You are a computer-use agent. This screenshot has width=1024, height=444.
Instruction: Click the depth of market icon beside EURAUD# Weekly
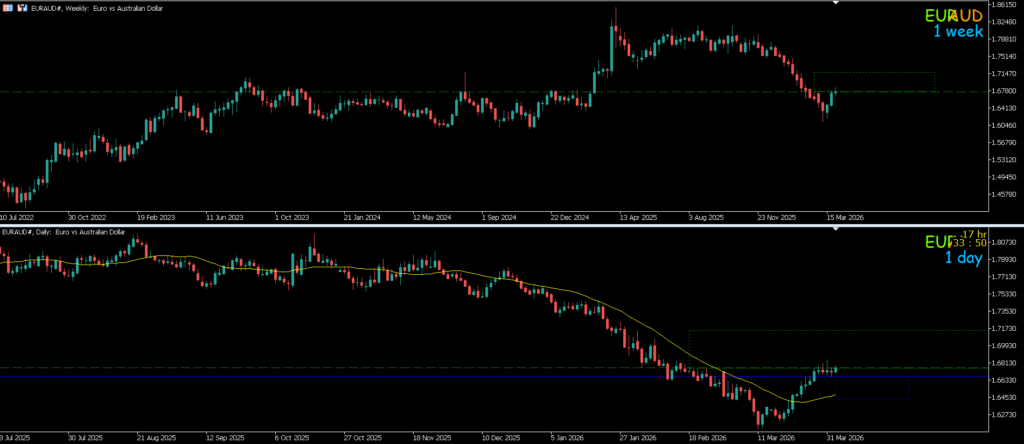(x=22, y=6)
